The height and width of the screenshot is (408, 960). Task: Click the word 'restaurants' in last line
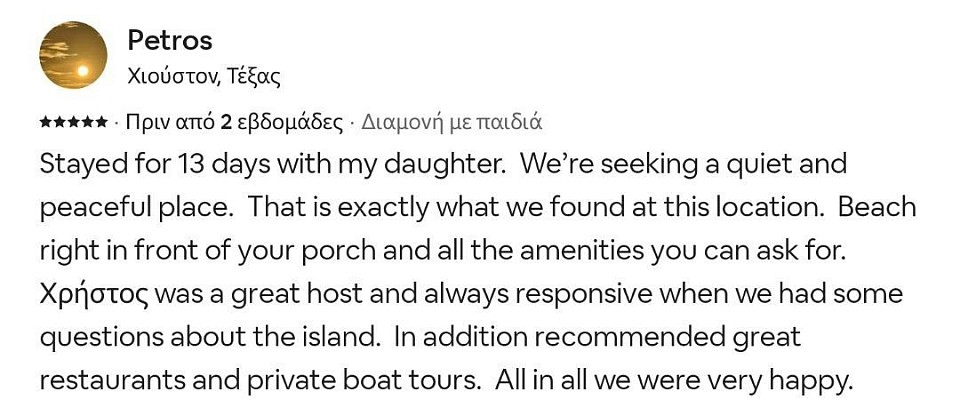(x=114, y=381)
